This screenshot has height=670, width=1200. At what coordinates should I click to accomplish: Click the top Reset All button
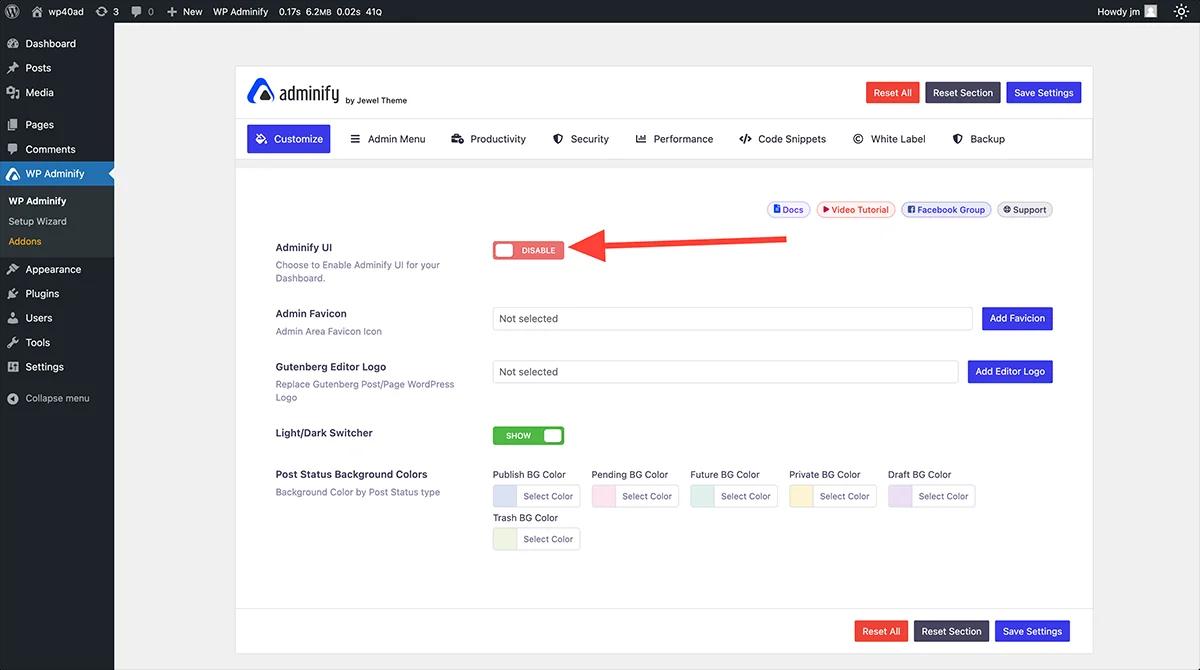pos(892,93)
